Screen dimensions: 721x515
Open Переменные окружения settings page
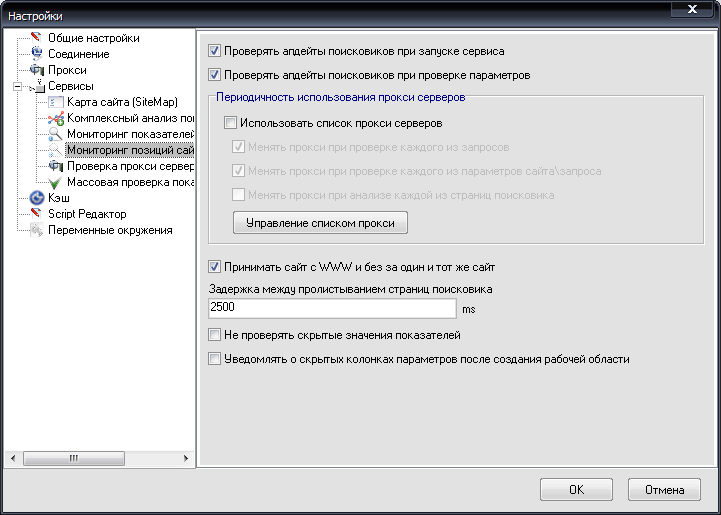(110, 230)
